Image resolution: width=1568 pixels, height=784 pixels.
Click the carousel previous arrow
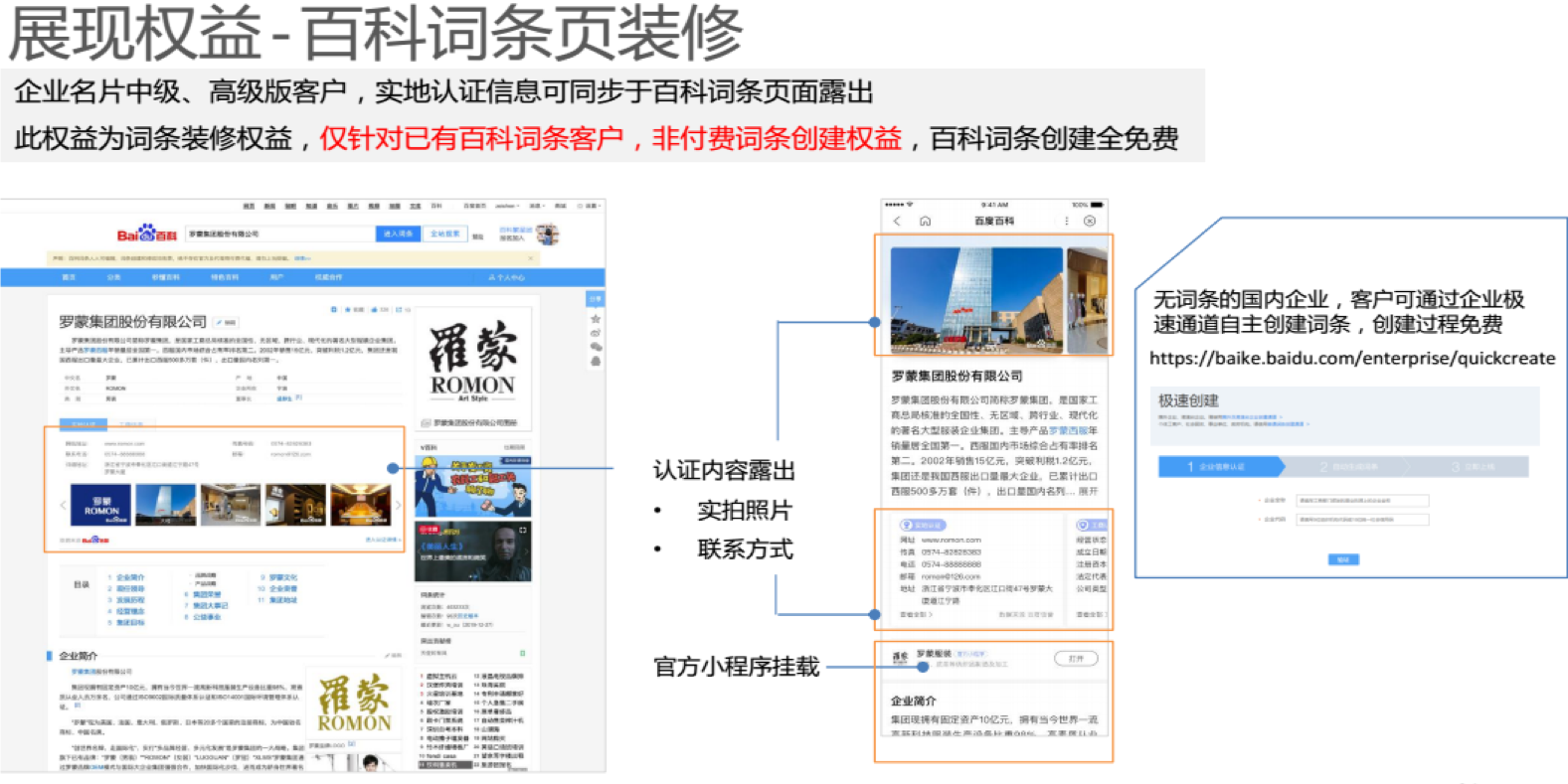click(63, 505)
